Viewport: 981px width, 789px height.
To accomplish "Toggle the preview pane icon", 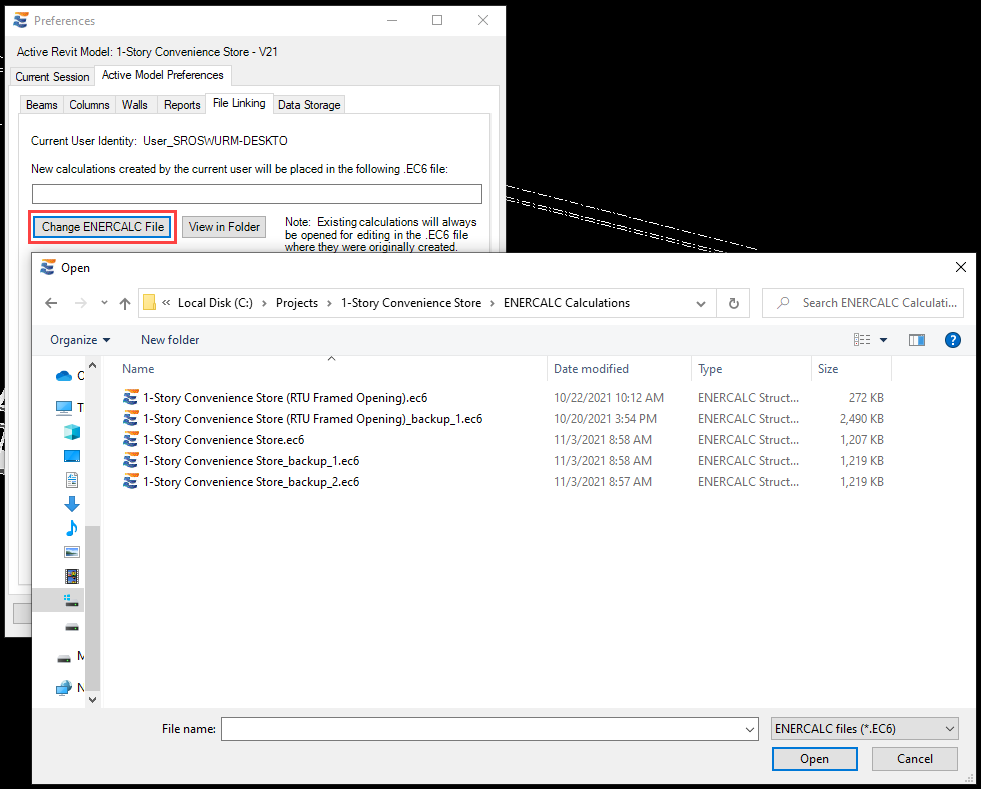I will [917, 340].
